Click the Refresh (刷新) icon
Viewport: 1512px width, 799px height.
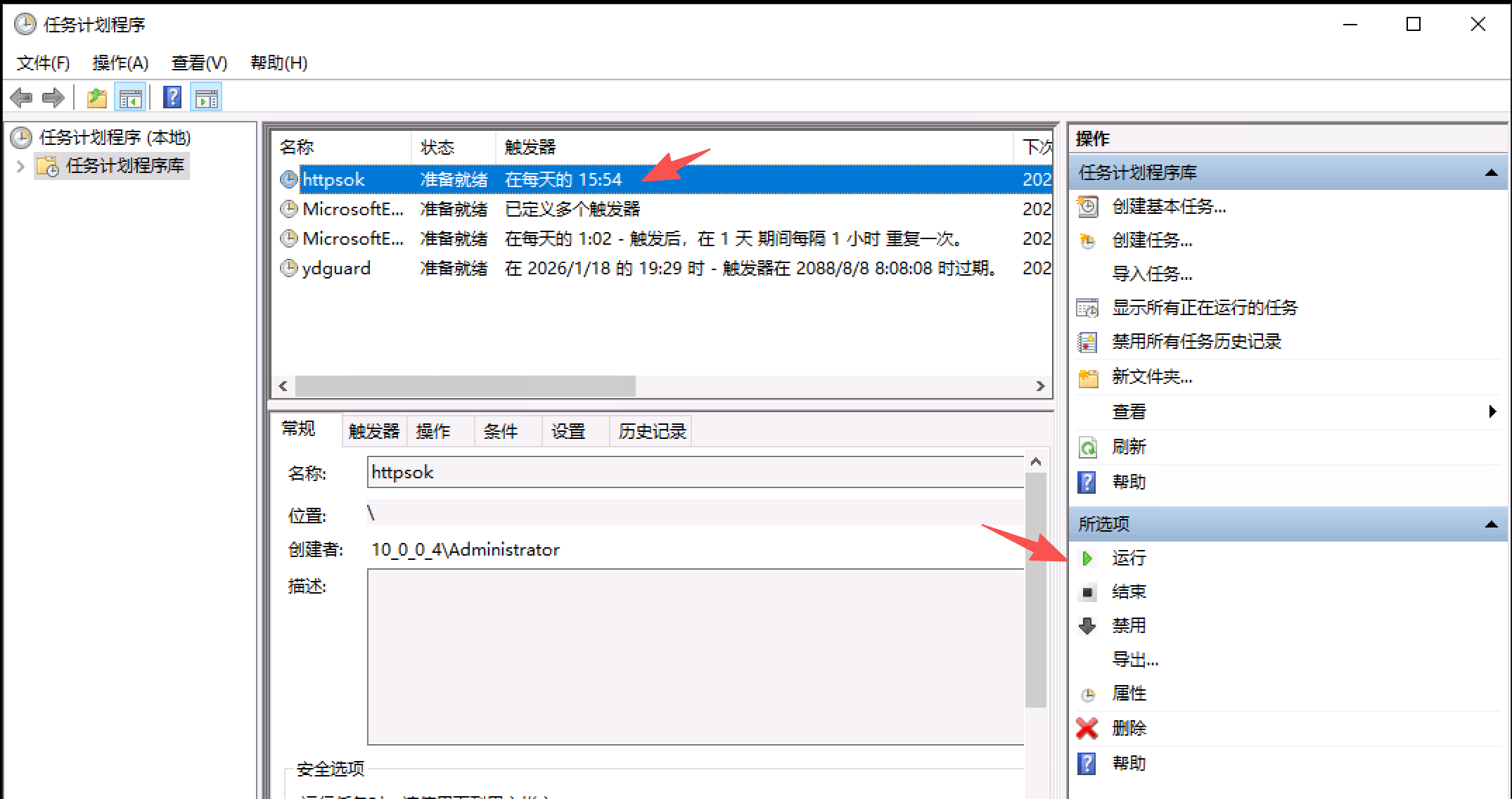tap(1088, 447)
